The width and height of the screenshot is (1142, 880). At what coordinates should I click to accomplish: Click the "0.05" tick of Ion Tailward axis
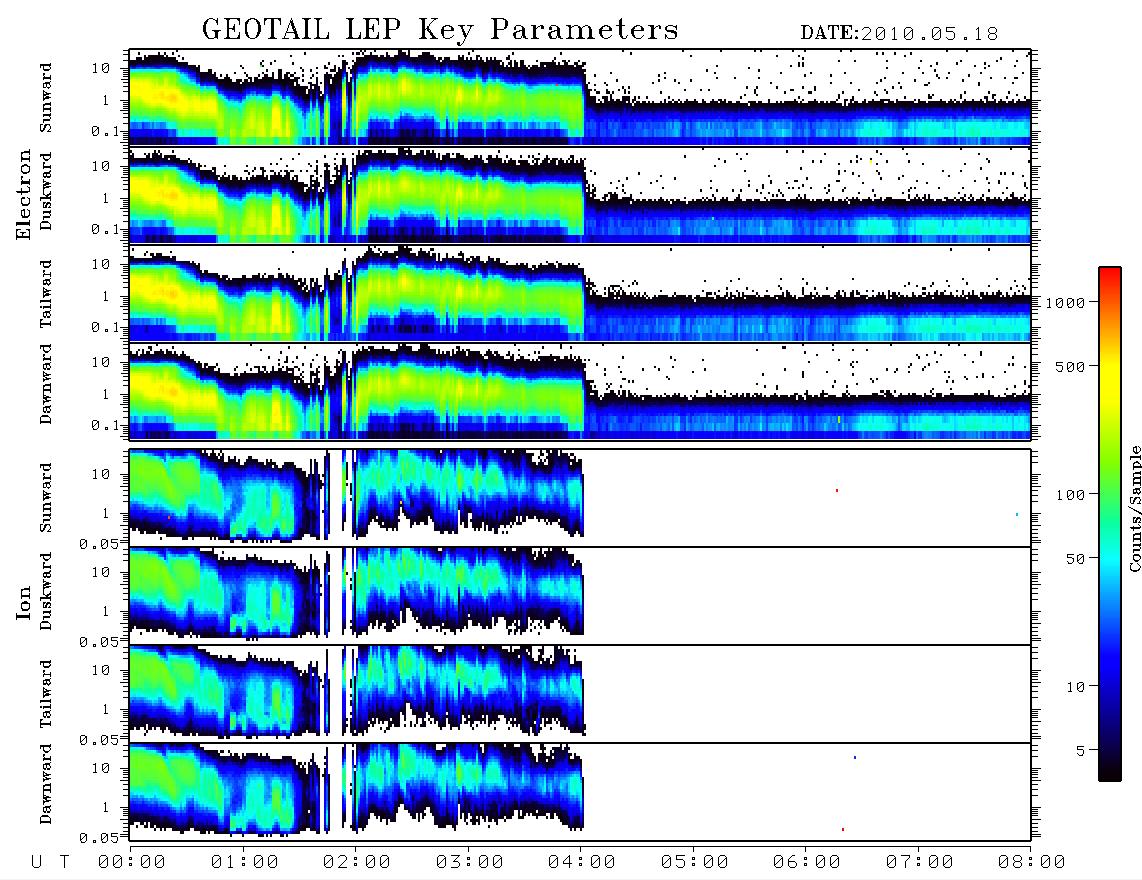point(99,739)
